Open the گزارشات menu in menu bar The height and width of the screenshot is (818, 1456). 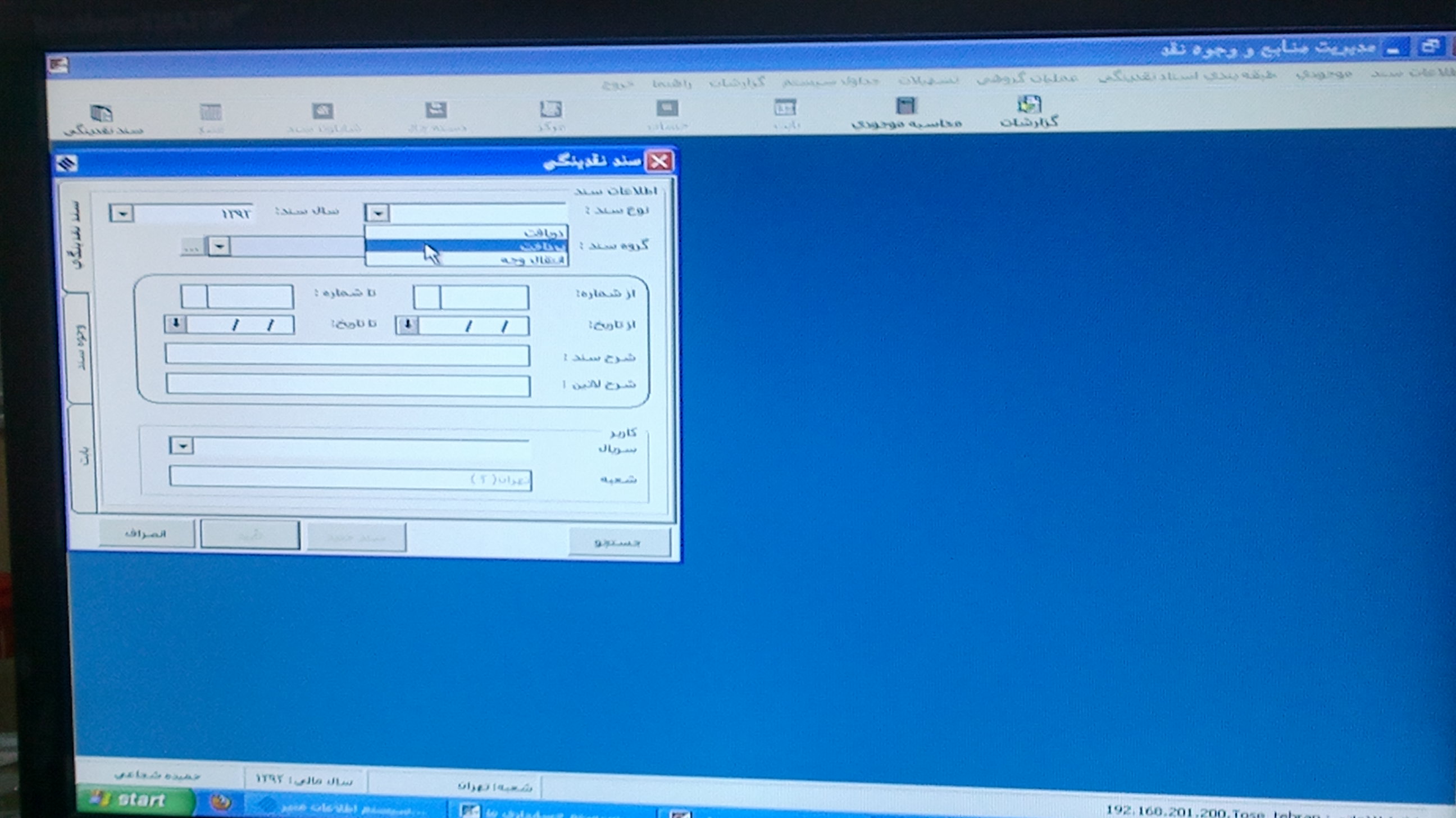coord(737,82)
